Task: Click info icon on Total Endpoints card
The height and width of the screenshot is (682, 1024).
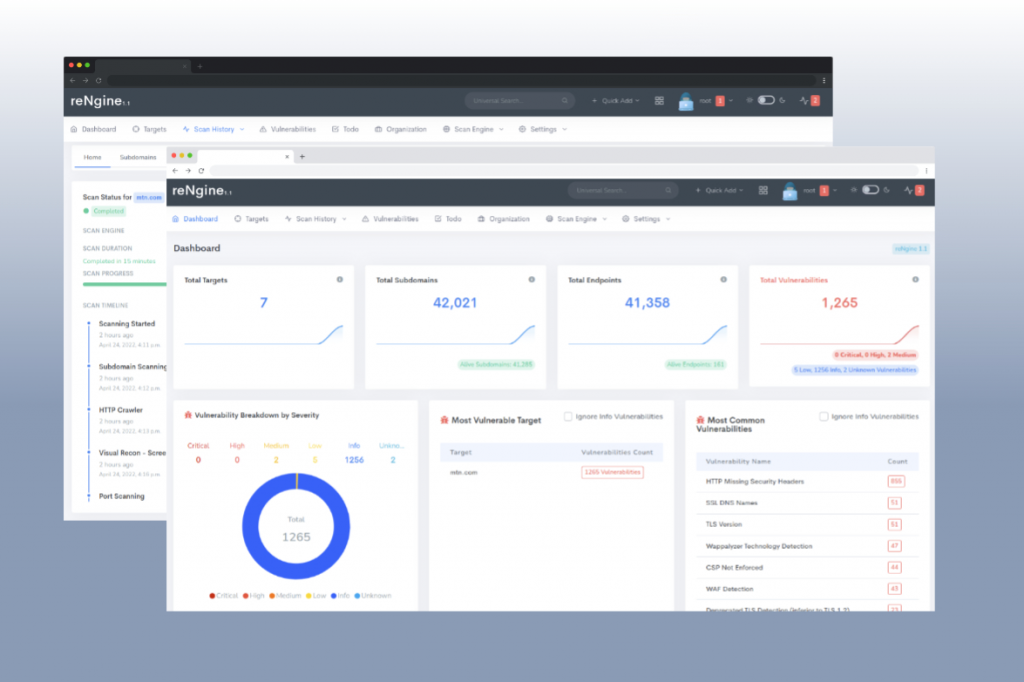Action: 724,280
